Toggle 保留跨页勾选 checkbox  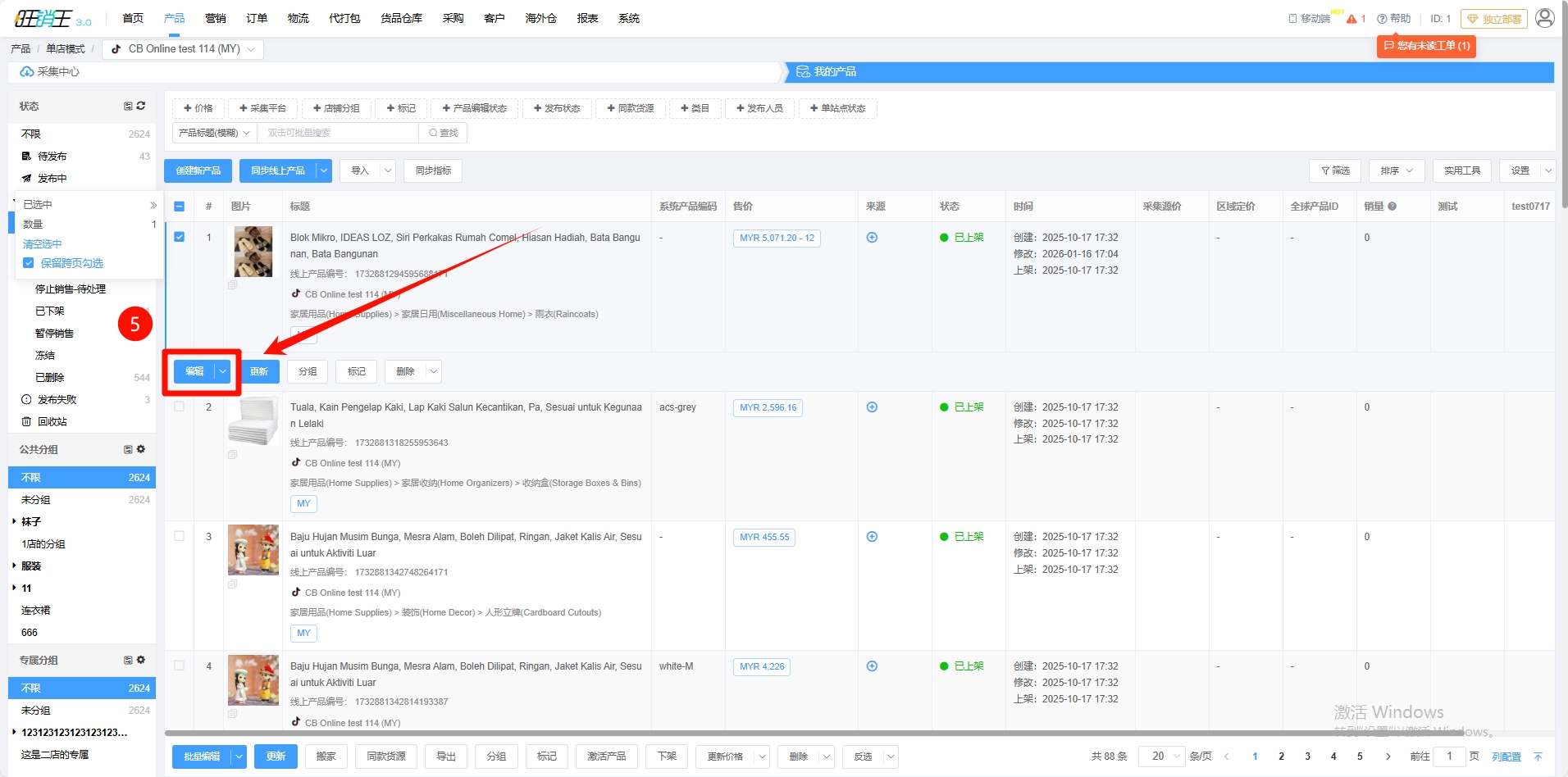[29, 263]
